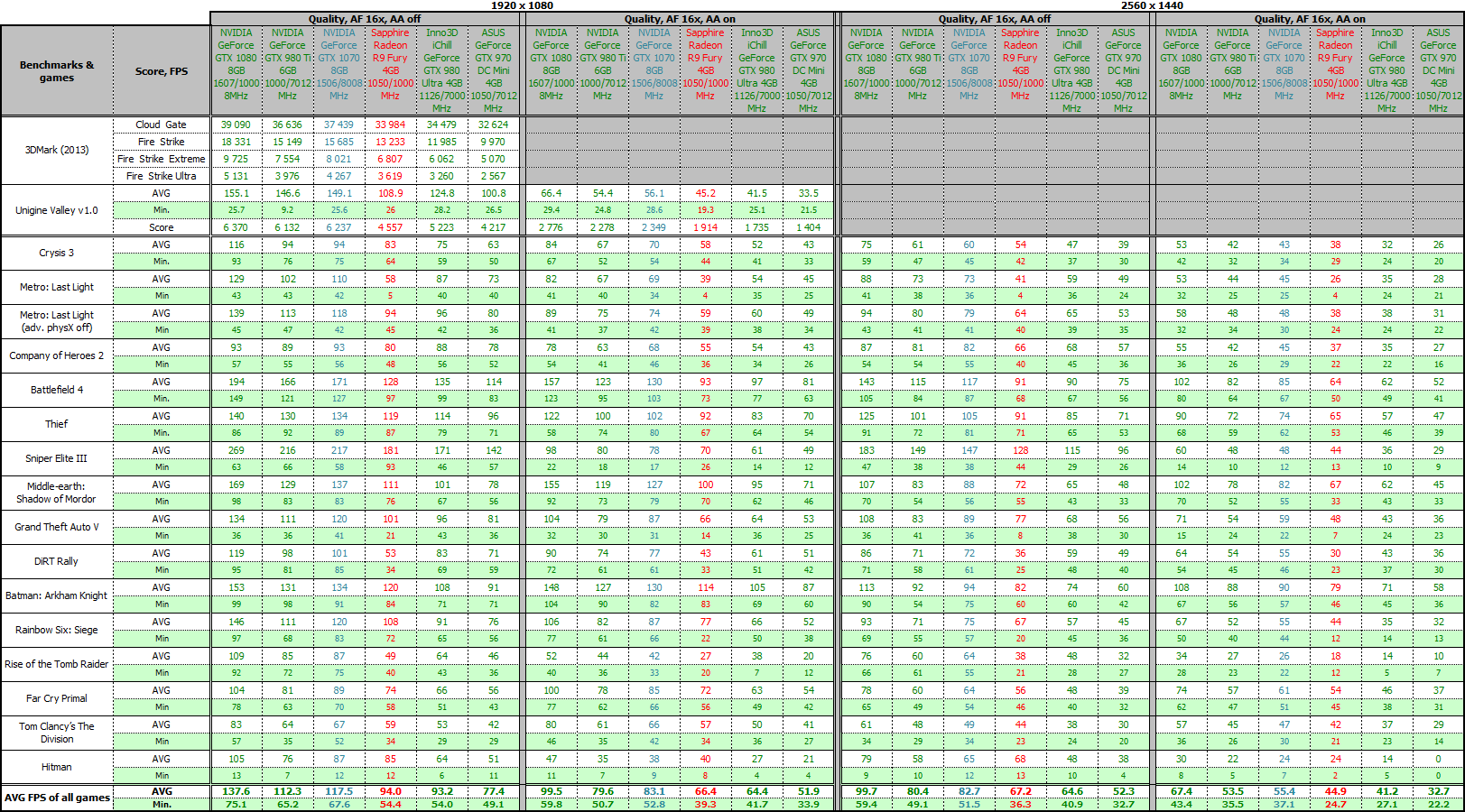Image resolution: width=1465 pixels, height=812 pixels.
Task: Click the 'Far Cry Primal' game label
Action: 57,698
